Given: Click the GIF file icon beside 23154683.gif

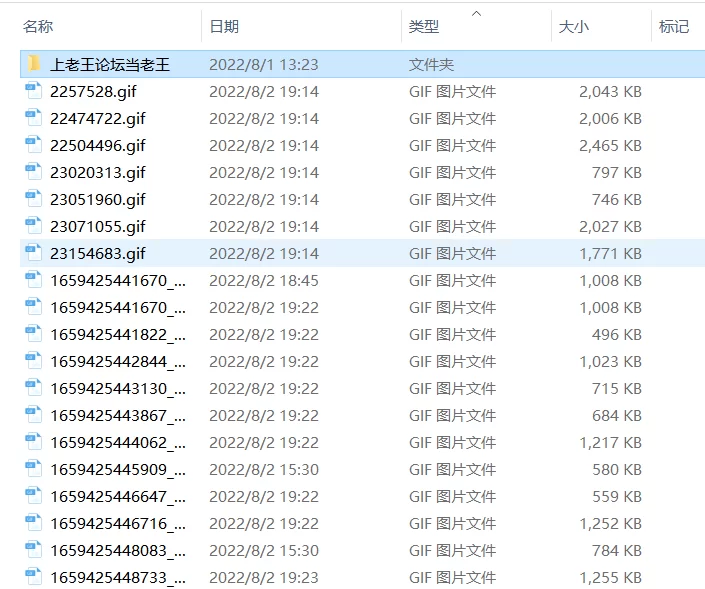Looking at the screenshot, I should click(34, 253).
